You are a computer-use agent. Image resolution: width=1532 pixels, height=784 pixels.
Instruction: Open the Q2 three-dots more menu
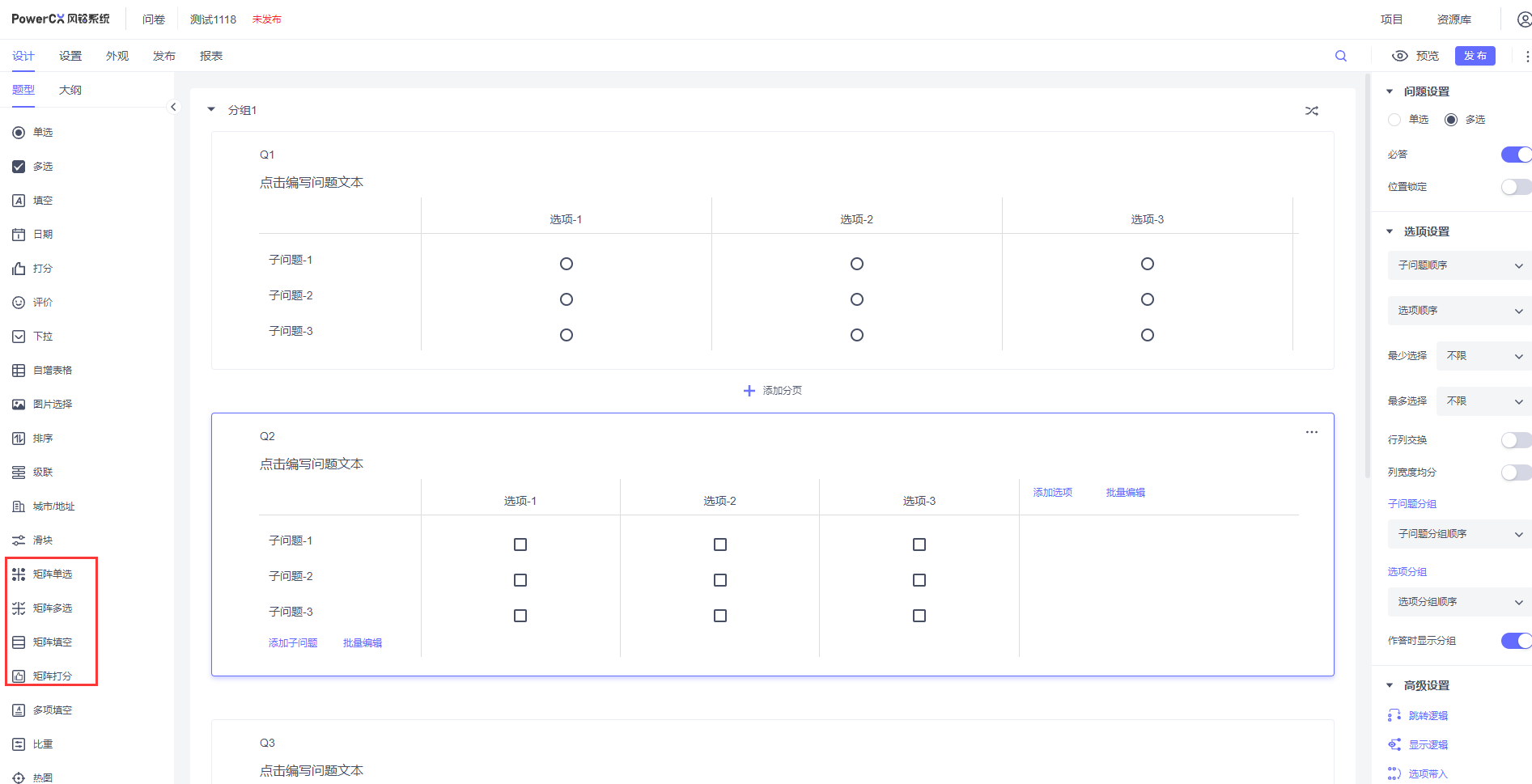point(1311,432)
